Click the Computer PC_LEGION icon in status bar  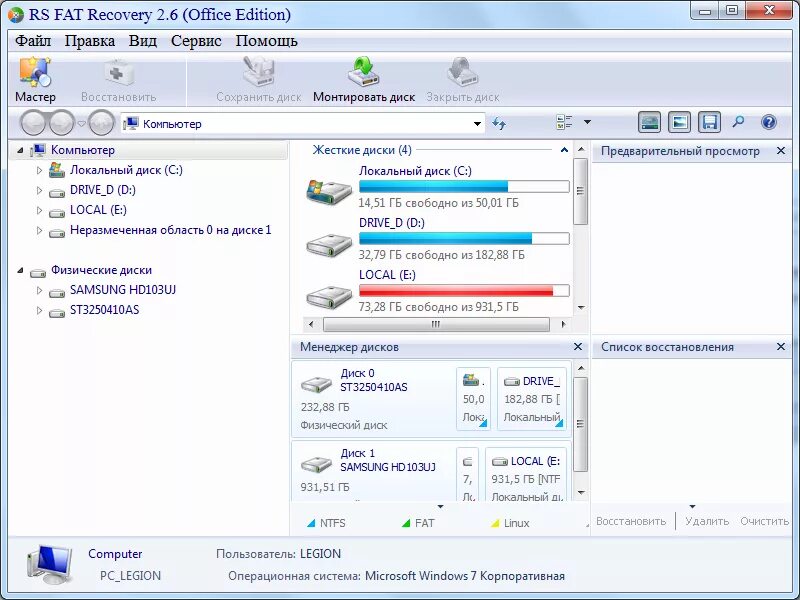click(49, 564)
